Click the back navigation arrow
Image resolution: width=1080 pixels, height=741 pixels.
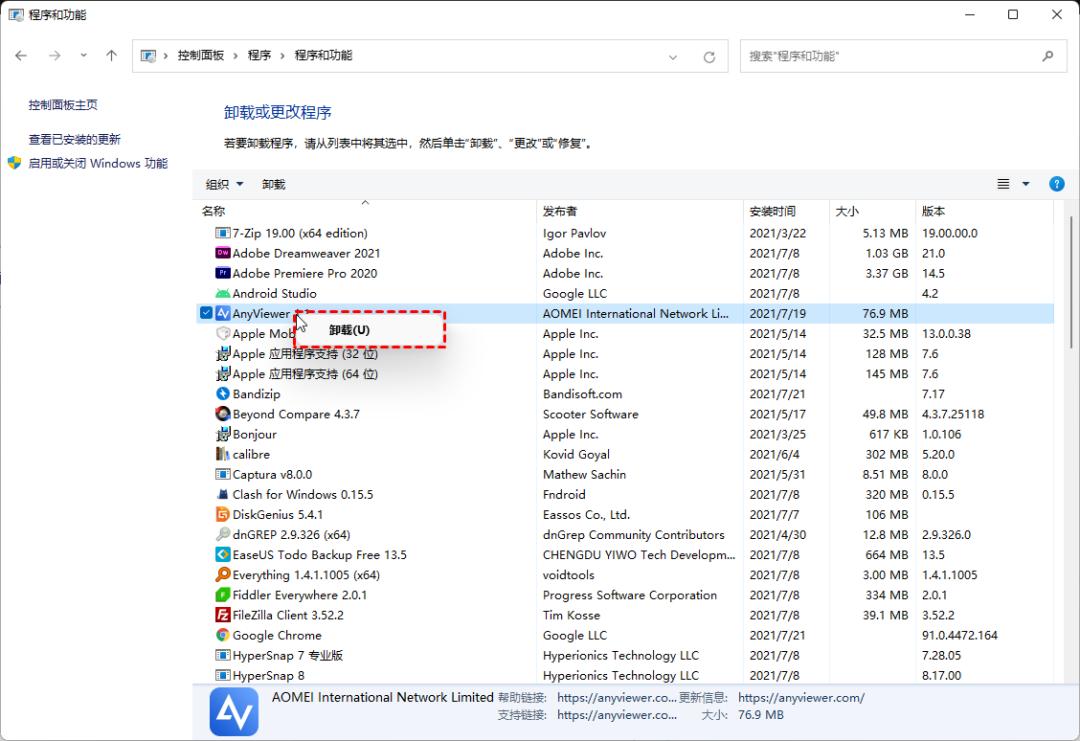(21, 55)
